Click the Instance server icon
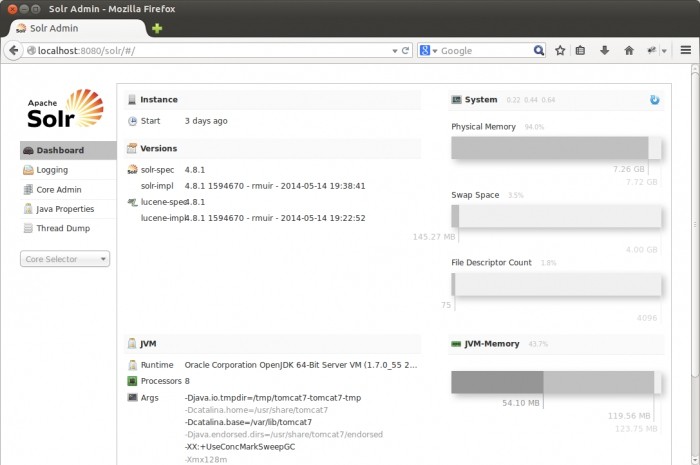This screenshot has width=700, height=465. (x=132, y=100)
